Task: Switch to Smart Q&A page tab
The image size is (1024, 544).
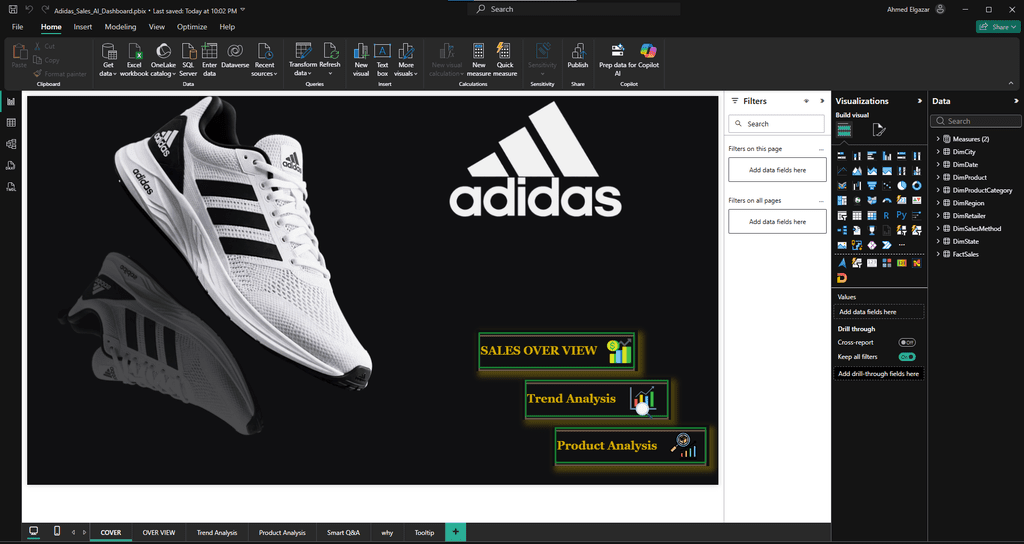Action: [344, 532]
